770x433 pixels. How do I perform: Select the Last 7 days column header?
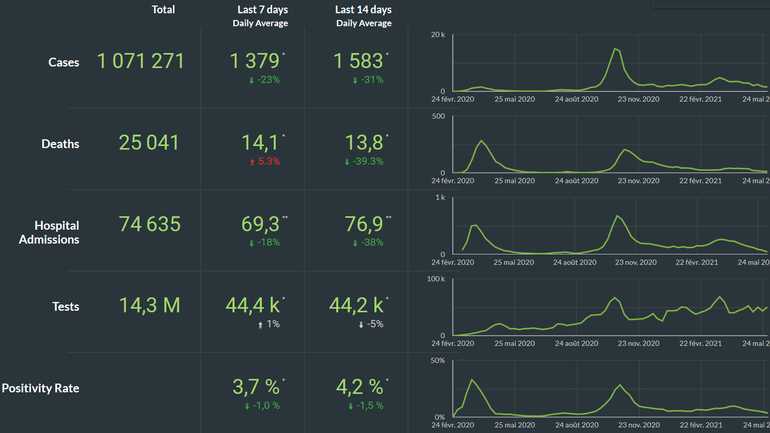[x=261, y=10]
